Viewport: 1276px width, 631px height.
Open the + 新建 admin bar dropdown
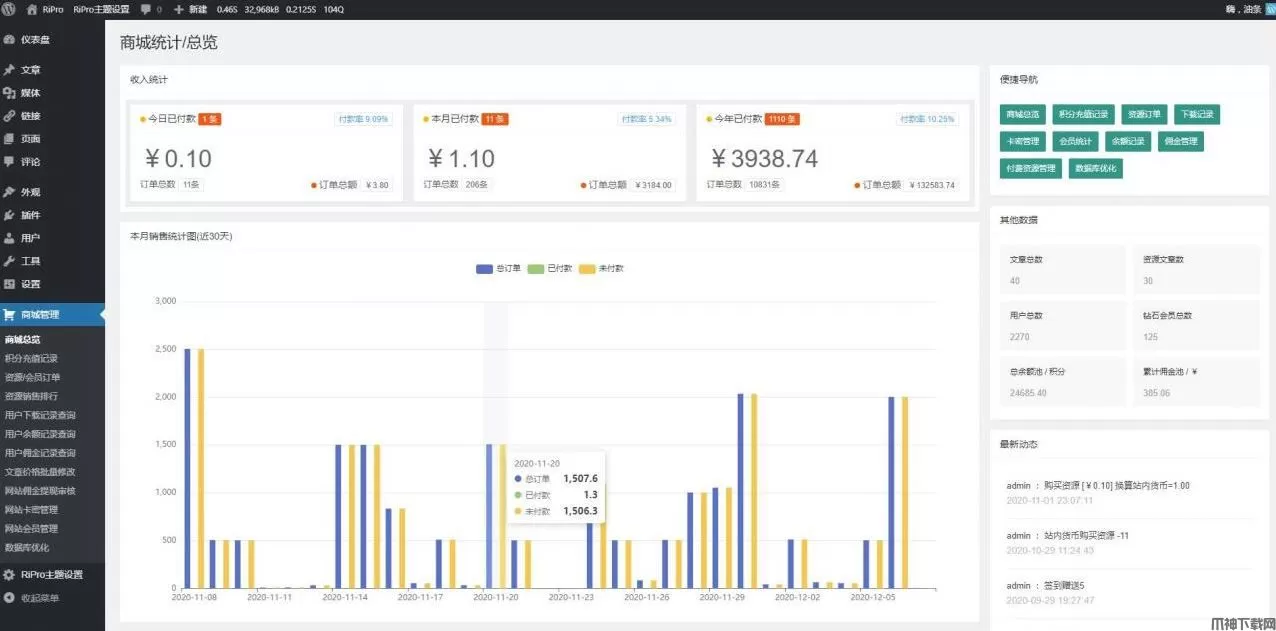pos(192,9)
